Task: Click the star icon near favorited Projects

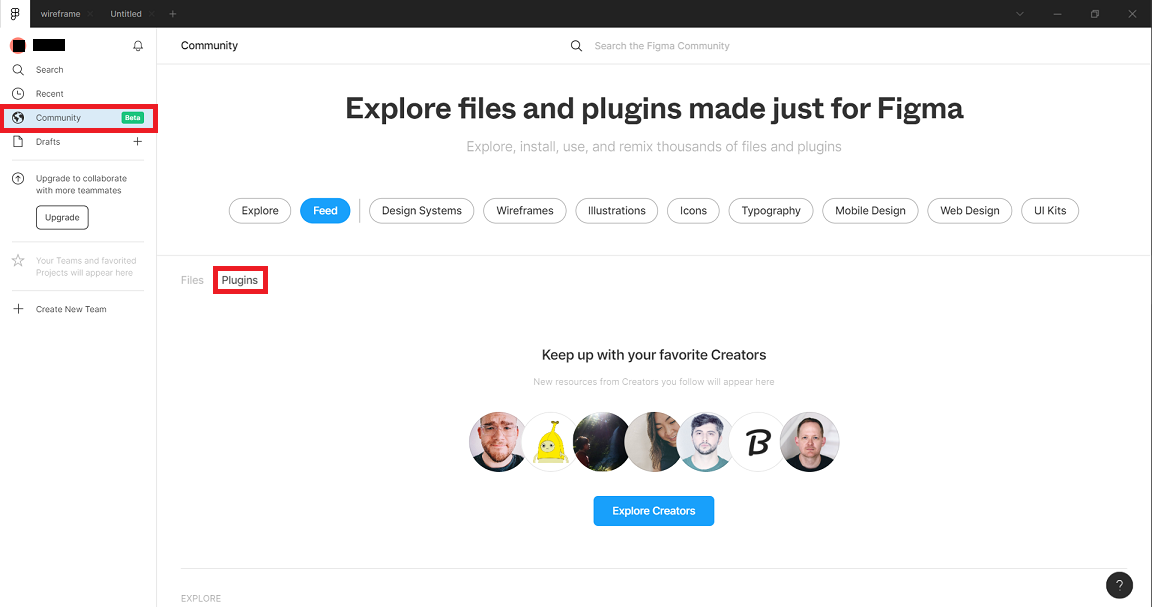Action: point(17,260)
